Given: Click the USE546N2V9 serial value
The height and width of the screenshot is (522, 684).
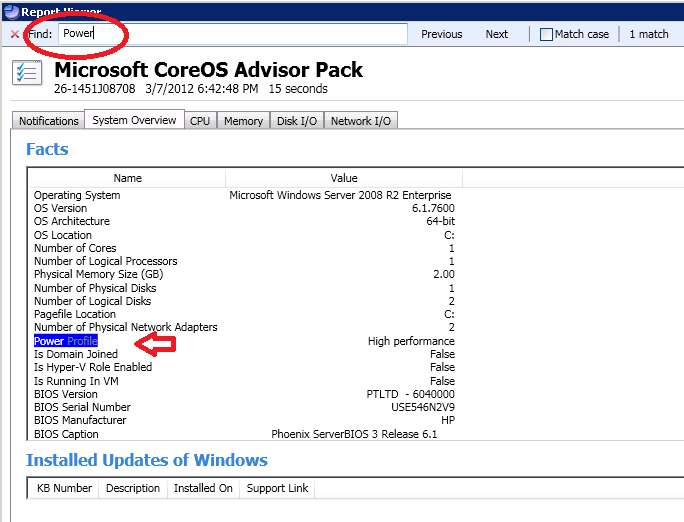Looking at the screenshot, I should tap(423, 407).
